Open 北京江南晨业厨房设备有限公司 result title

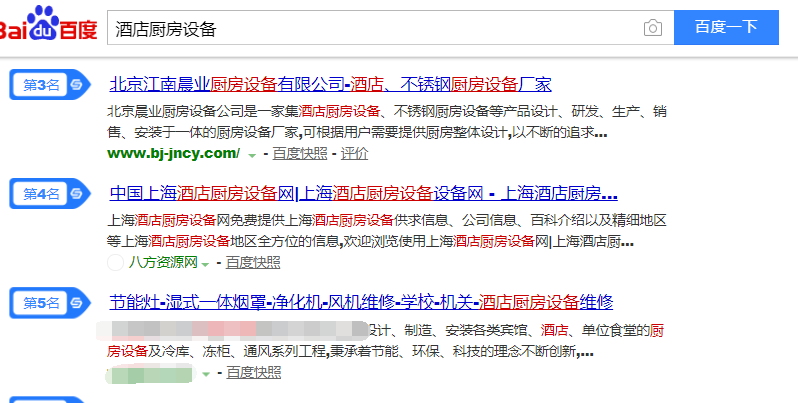coord(330,84)
